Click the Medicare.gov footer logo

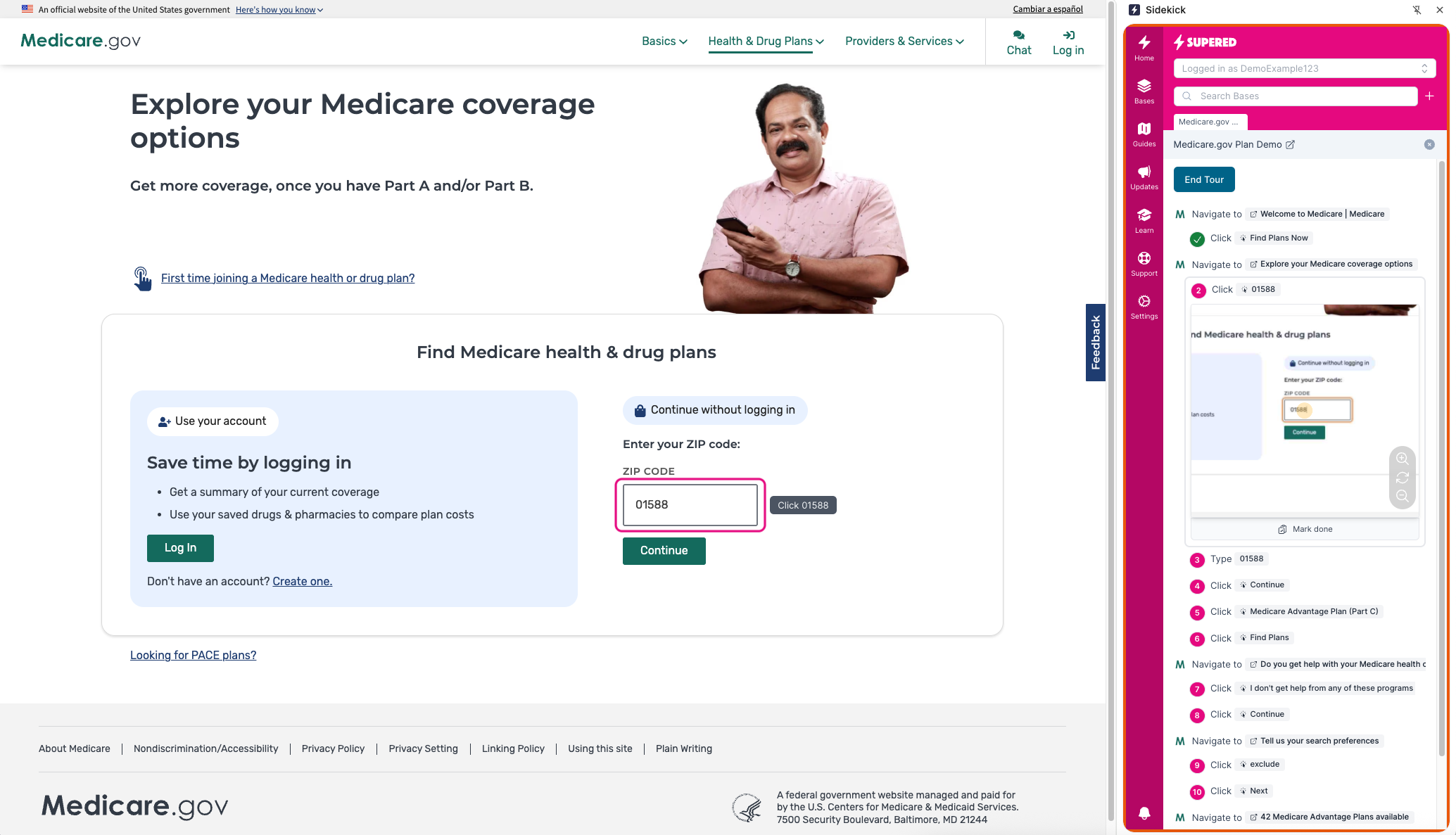[134, 806]
